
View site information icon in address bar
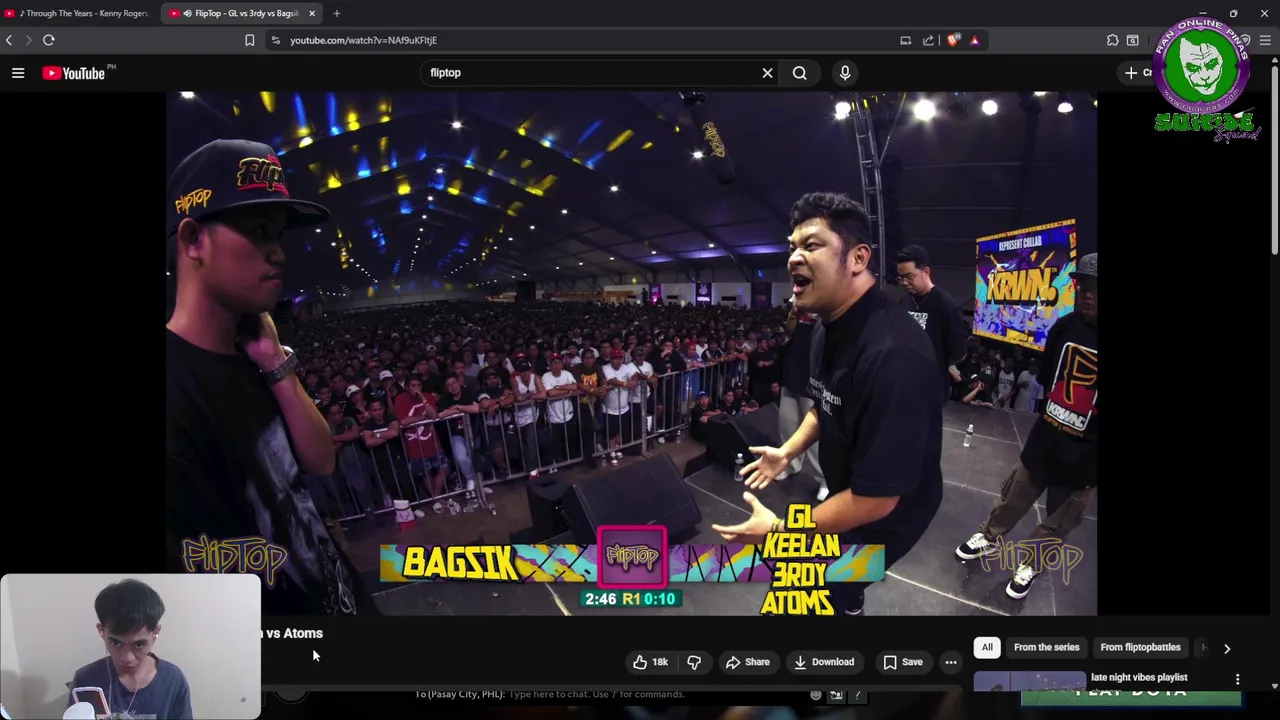(x=276, y=40)
